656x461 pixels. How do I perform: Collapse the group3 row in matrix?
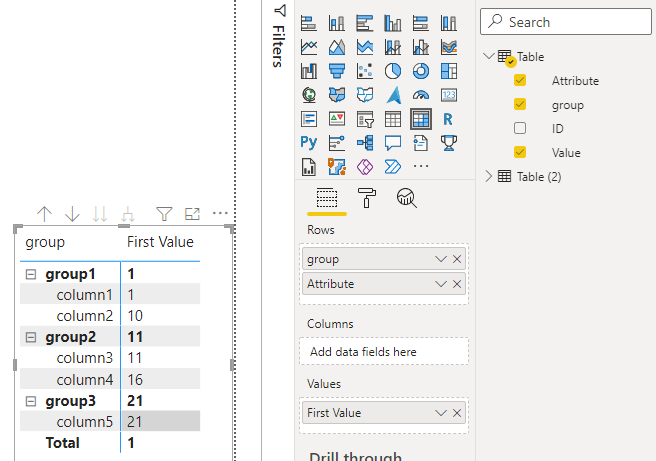[x=31, y=402]
